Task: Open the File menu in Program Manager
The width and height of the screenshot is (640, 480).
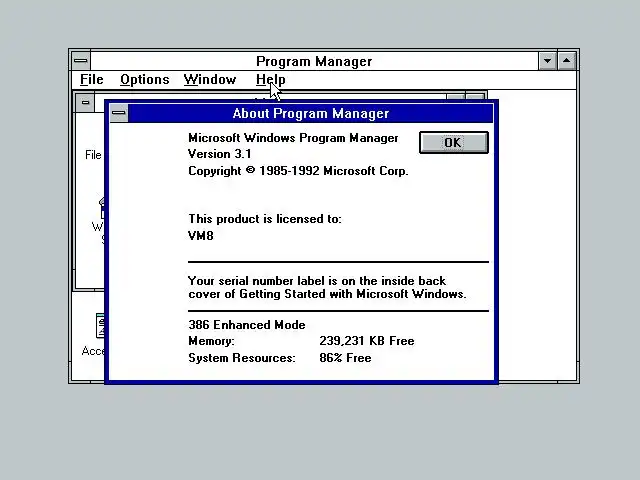Action: (x=91, y=80)
